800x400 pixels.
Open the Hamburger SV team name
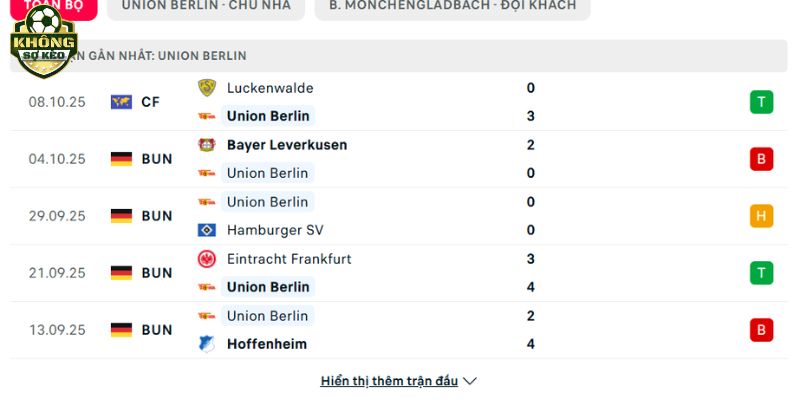pos(273,230)
